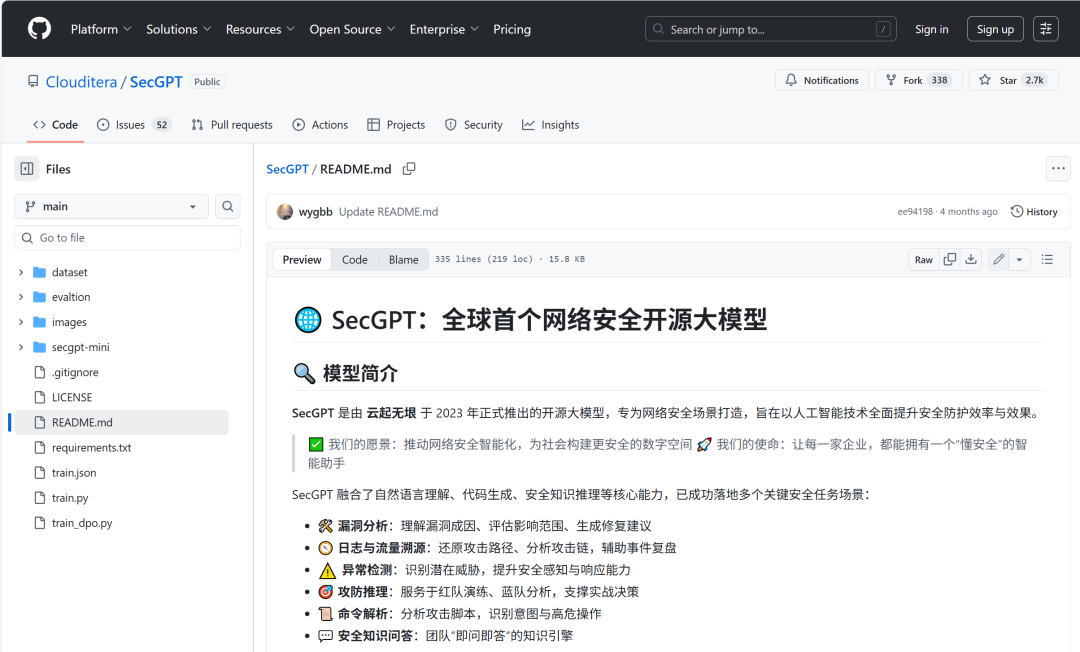Collapse the Files tree side panel
Image resolution: width=1080 pixels, height=652 pixels.
[27, 169]
